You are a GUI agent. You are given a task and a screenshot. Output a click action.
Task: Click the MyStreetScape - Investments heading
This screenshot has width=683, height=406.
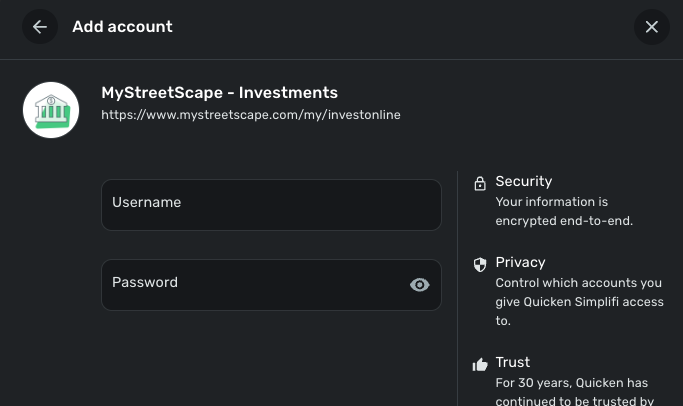pyautogui.click(x=219, y=93)
